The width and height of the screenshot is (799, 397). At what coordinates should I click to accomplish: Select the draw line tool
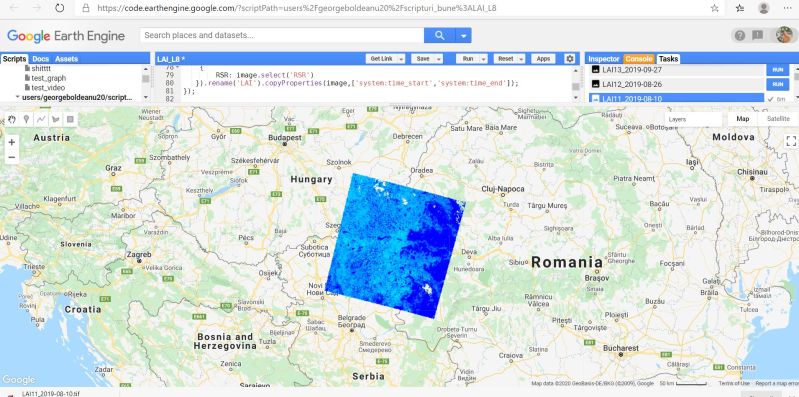(41, 119)
